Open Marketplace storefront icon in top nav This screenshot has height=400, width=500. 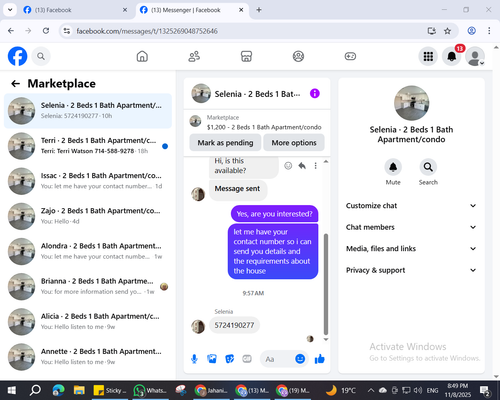click(246, 56)
